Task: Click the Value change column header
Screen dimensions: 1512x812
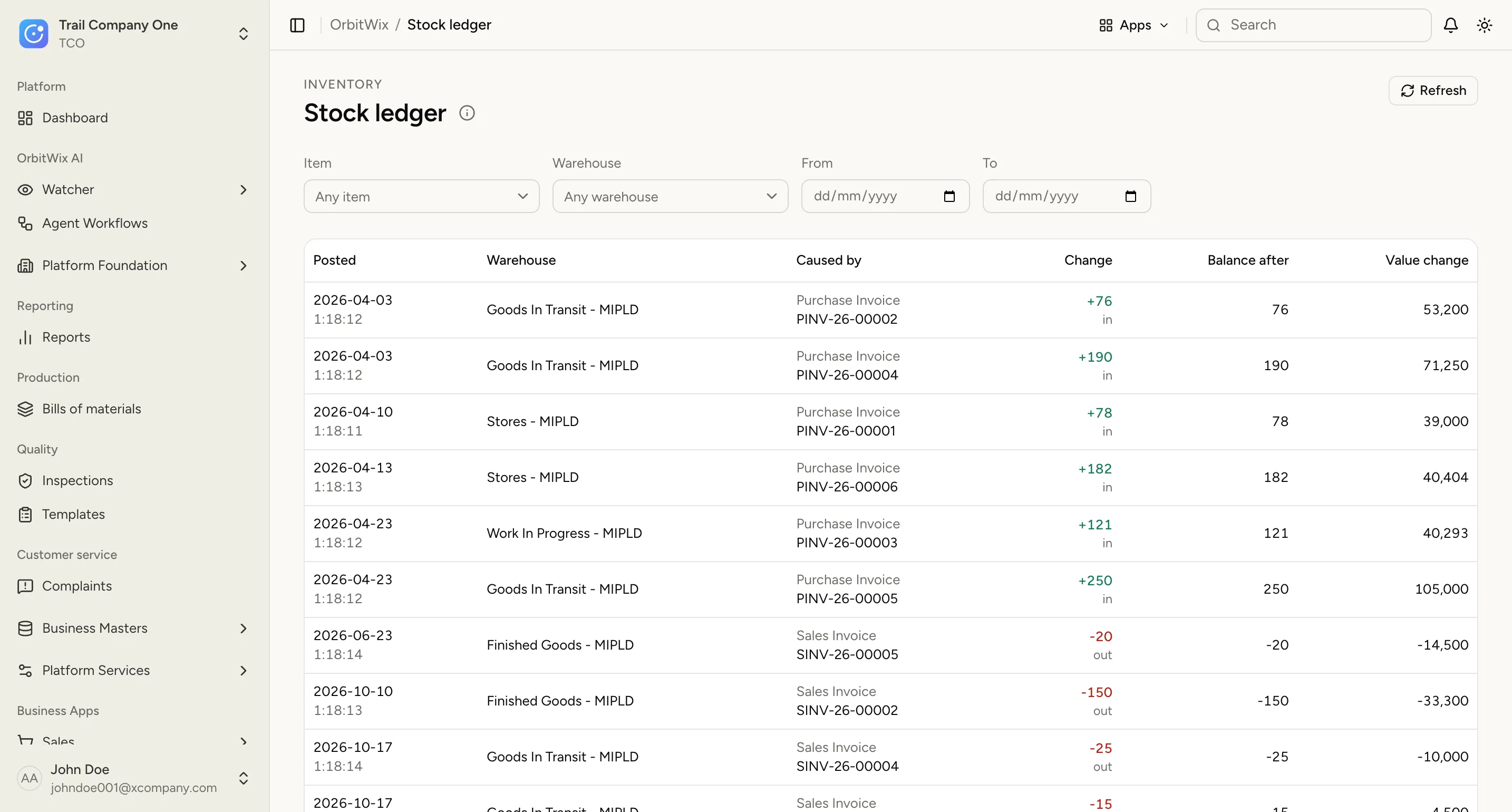Action: coord(1427,260)
